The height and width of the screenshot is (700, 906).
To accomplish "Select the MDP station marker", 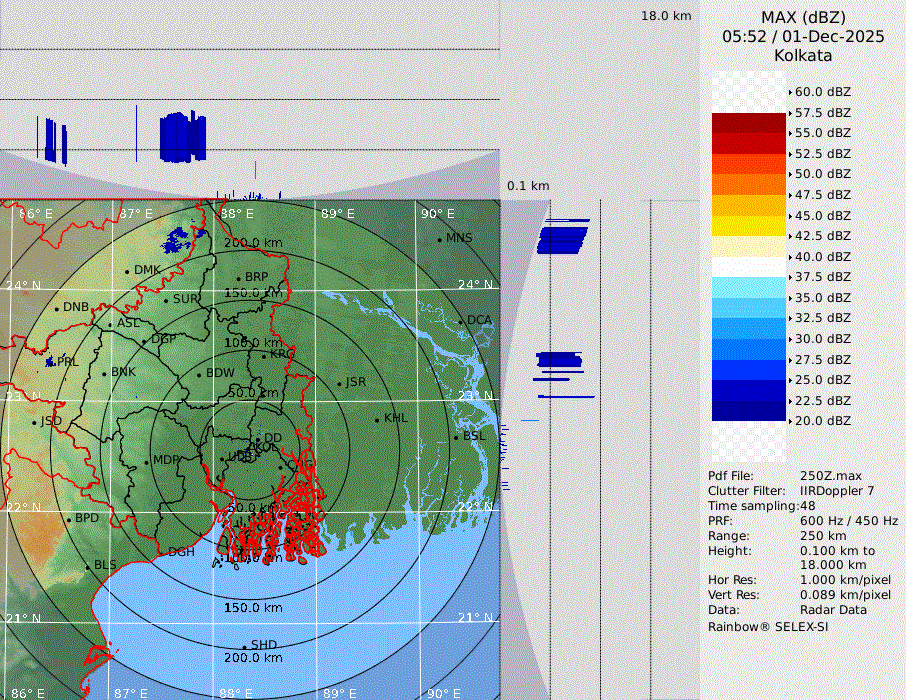I will pos(146,462).
